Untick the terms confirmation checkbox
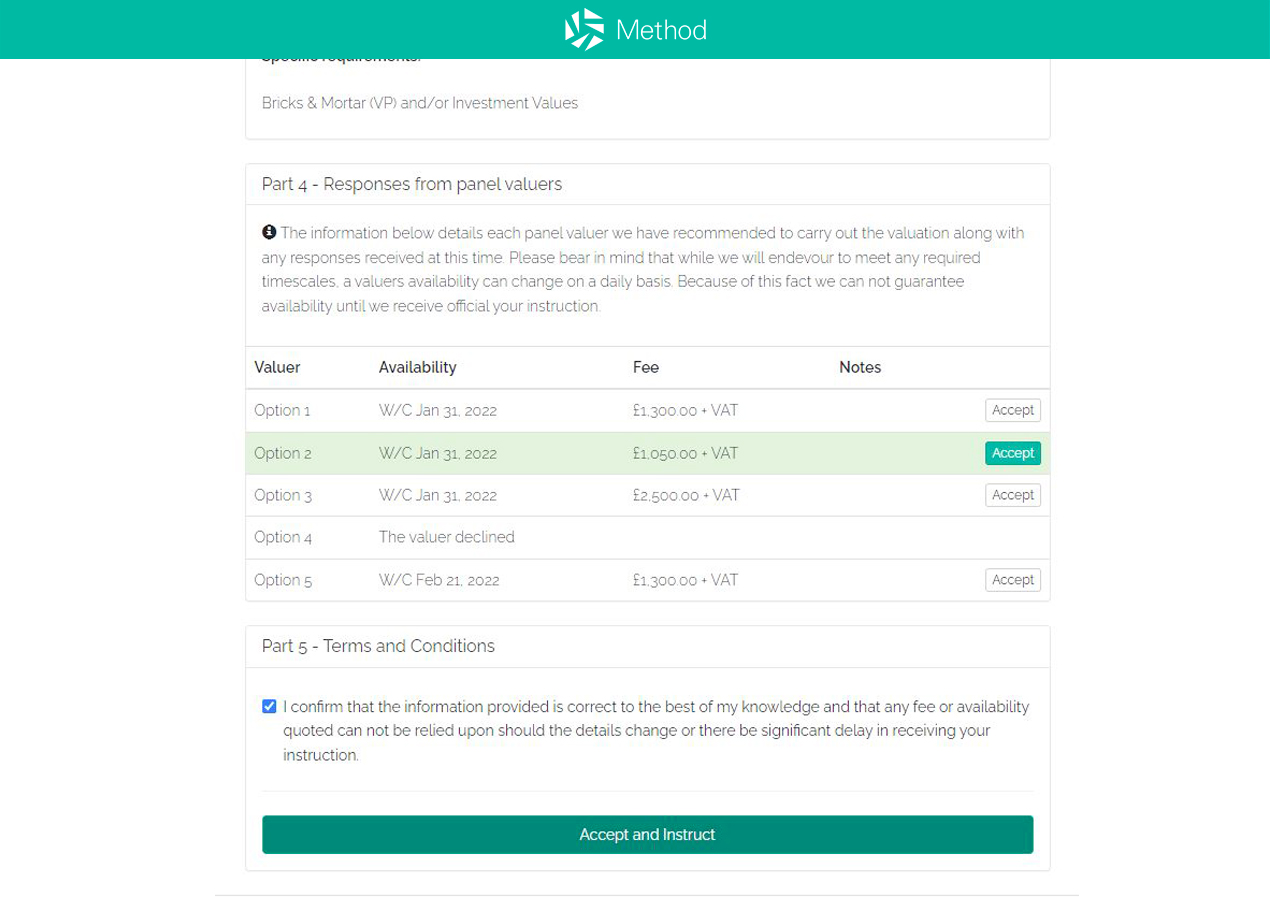The height and width of the screenshot is (900, 1270). (269, 706)
